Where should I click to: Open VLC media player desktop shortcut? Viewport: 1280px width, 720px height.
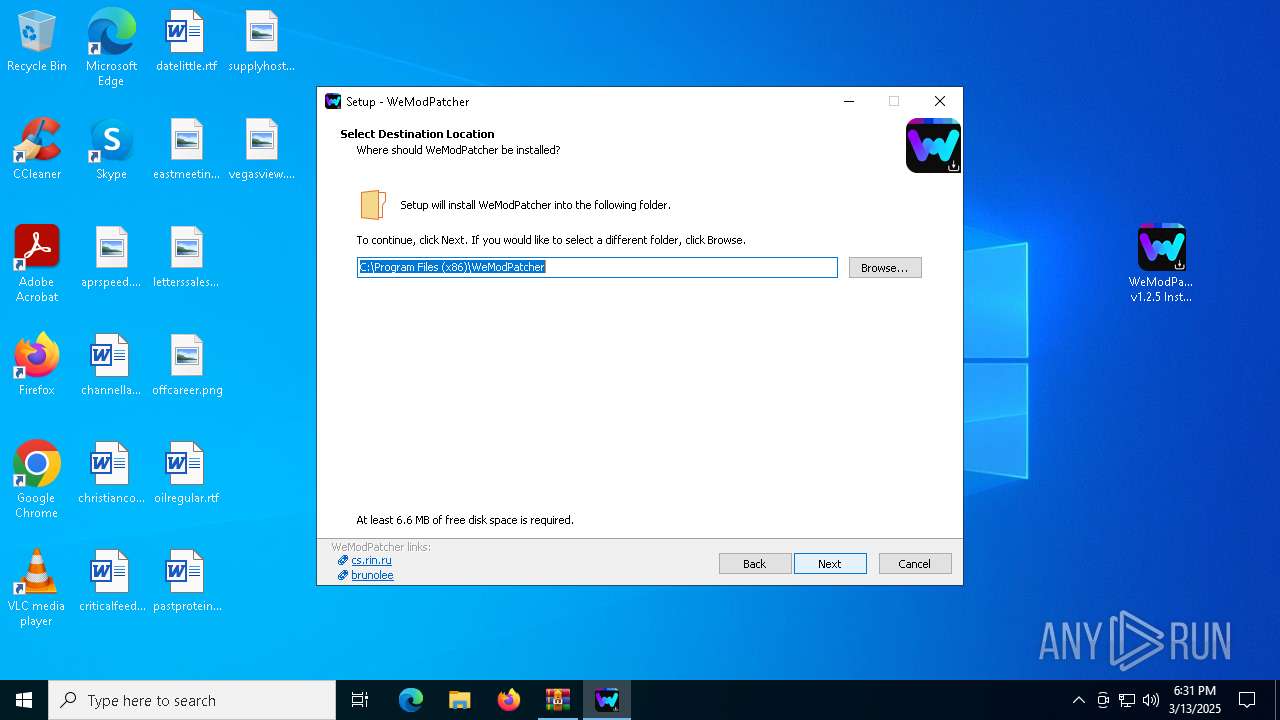37,588
